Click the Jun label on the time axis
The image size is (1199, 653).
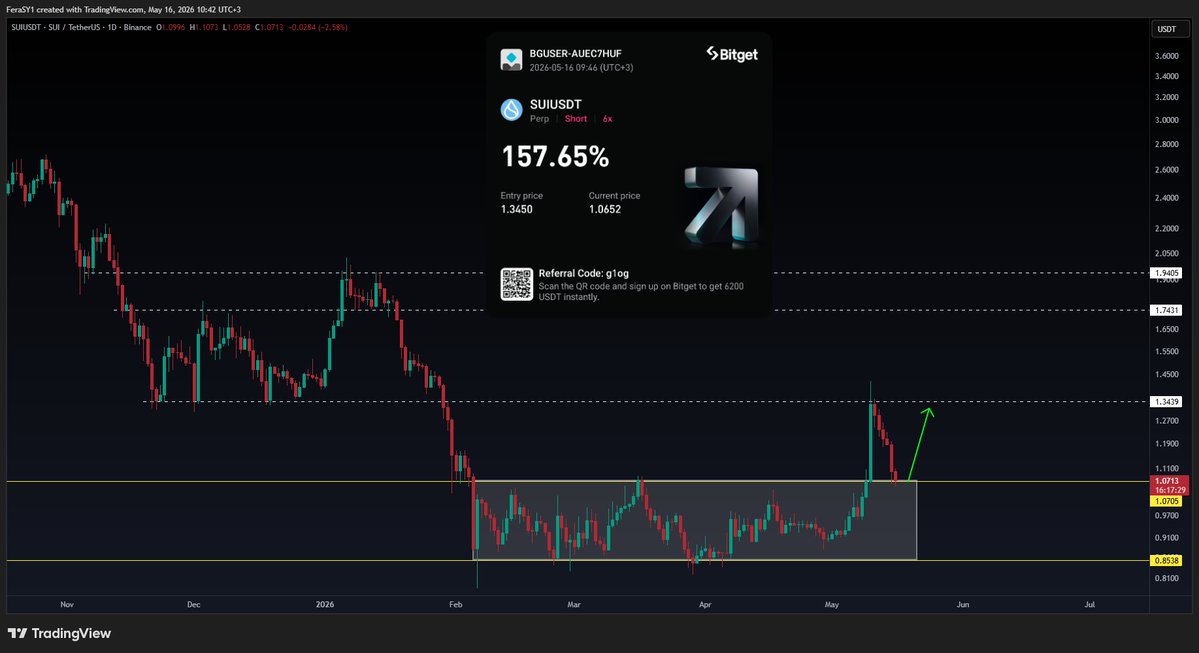(963, 604)
